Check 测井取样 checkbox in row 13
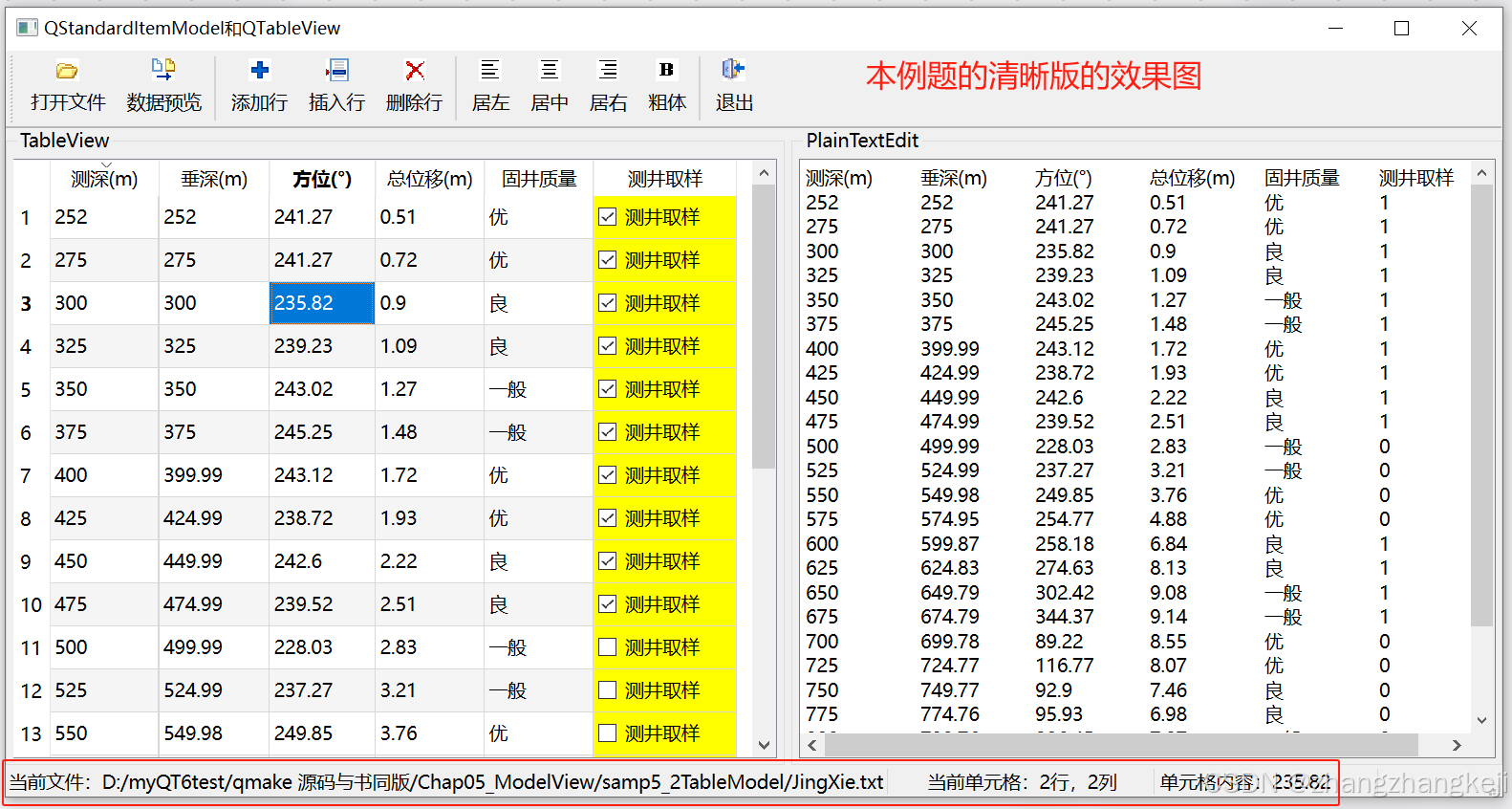The height and width of the screenshot is (809, 1512). point(608,733)
